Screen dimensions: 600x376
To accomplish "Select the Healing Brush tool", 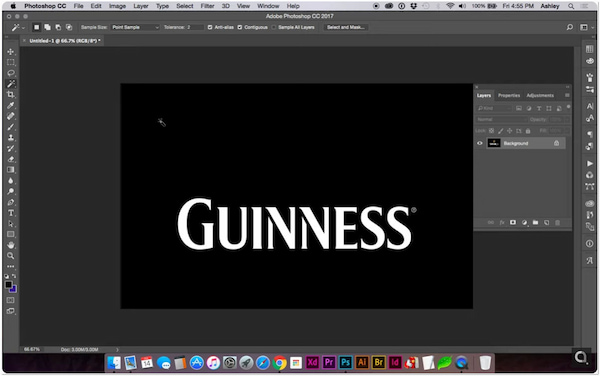I will click(11, 116).
